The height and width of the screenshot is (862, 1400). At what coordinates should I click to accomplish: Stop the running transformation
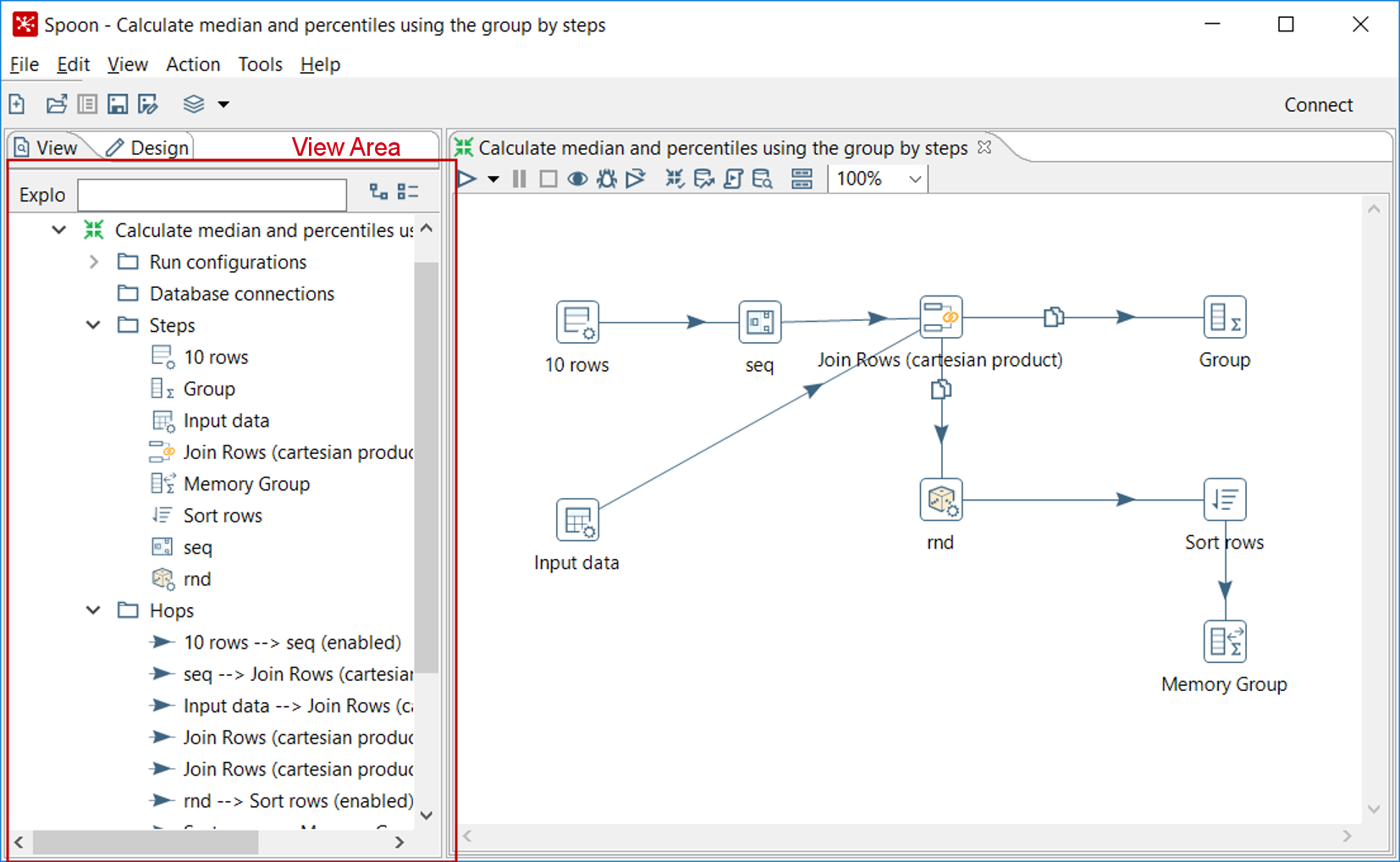point(548,179)
